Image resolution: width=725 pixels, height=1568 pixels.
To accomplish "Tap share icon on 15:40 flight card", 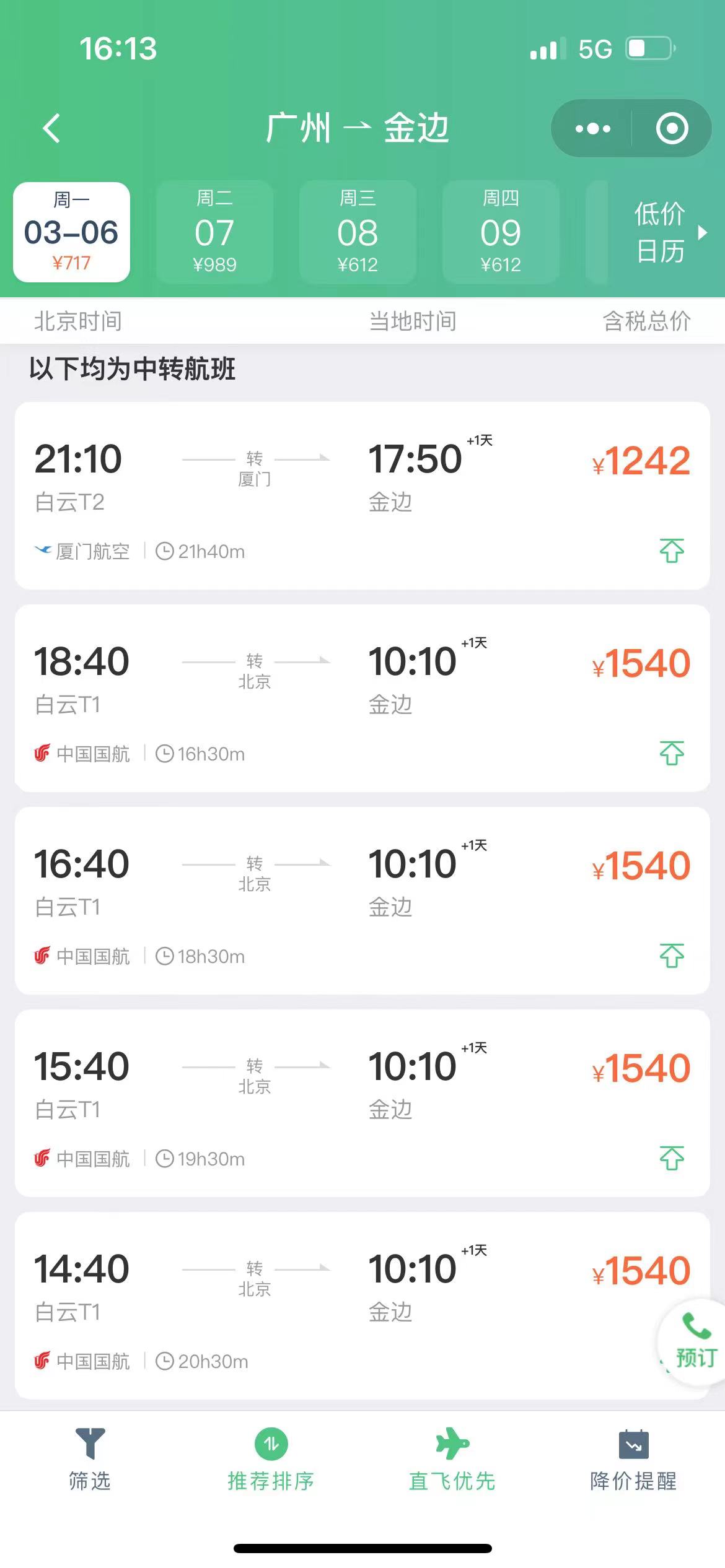I will click(672, 1158).
